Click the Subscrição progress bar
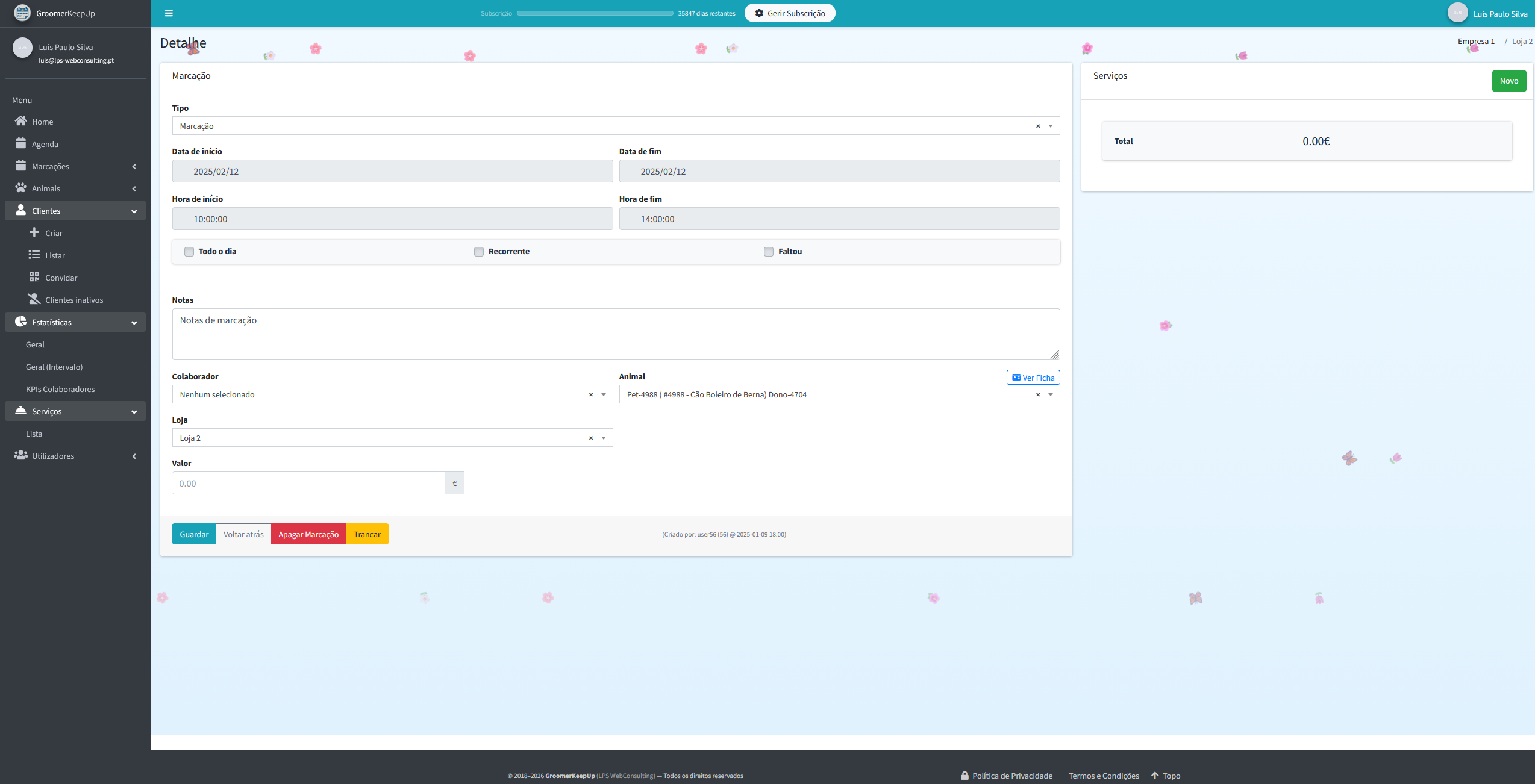This screenshot has width=1535, height=784. click(595, 13)
